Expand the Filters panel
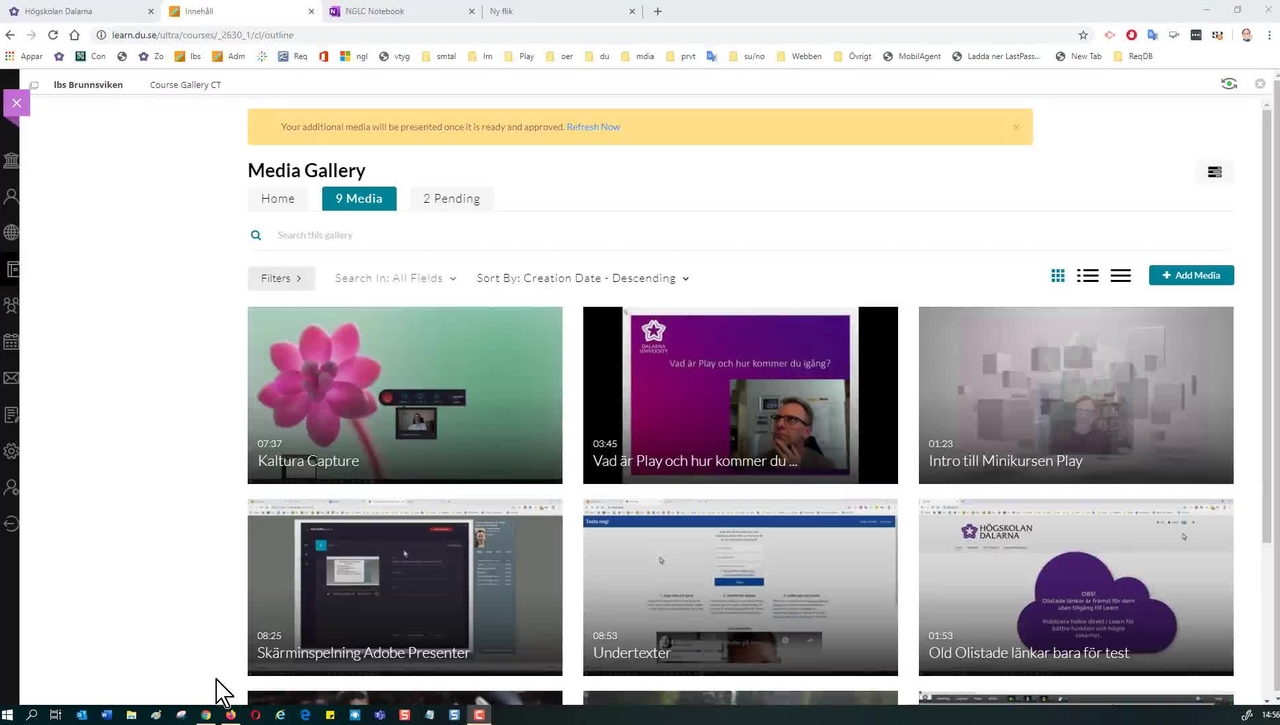 (281, 278)
